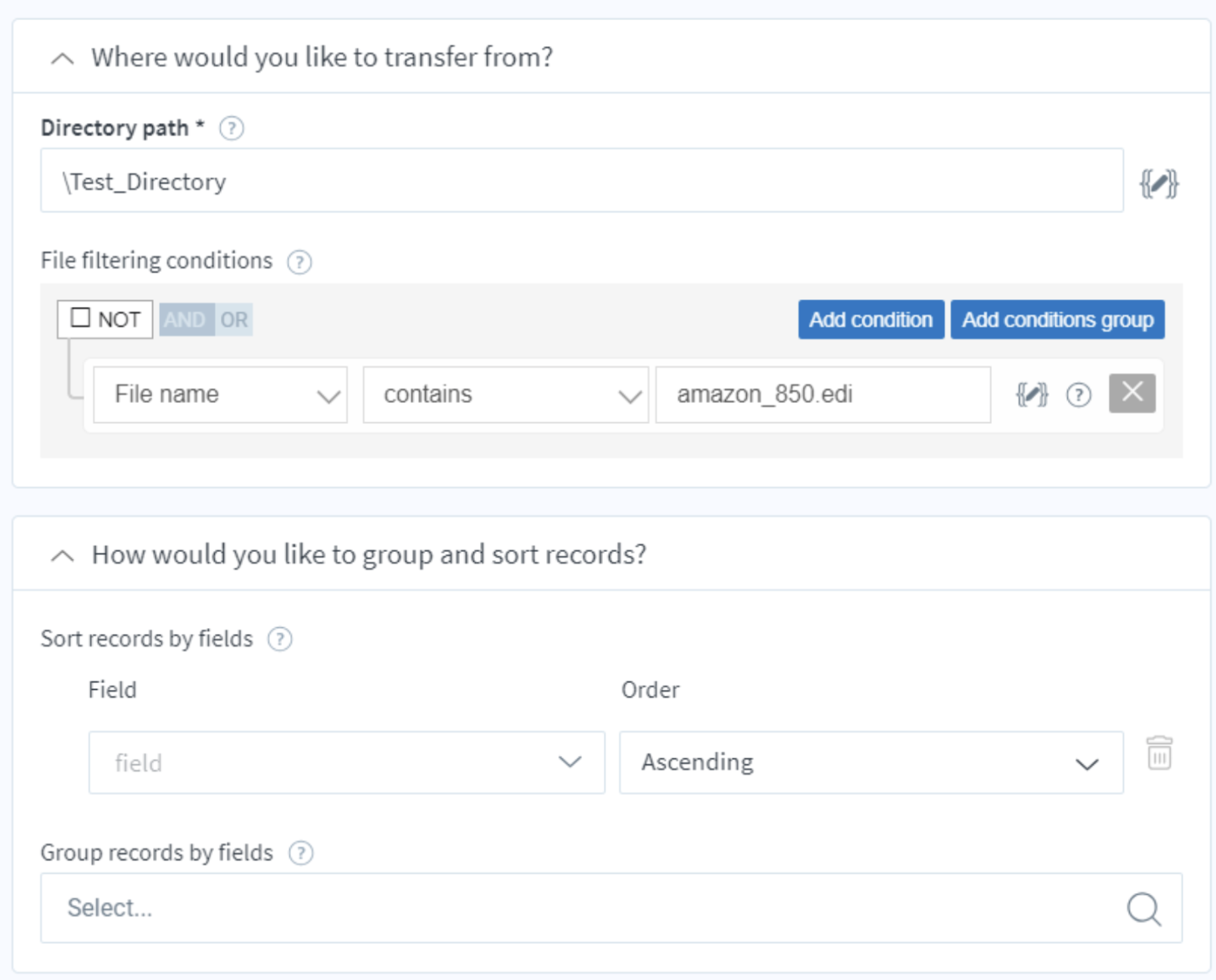Viewport: 1216px width, 980px height.
Task: Select the AND operator toggle
Action: [x=185, y=319]
